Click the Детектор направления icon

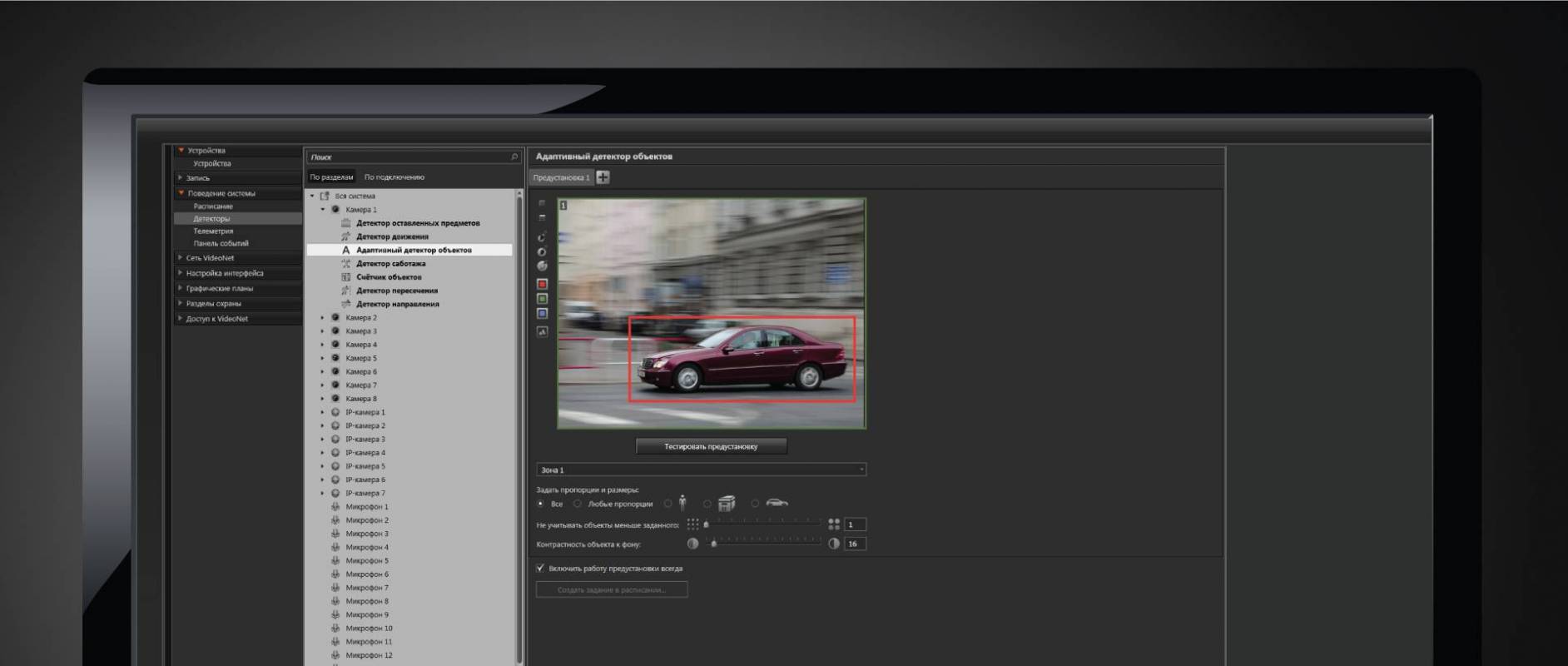click(345, 304)
